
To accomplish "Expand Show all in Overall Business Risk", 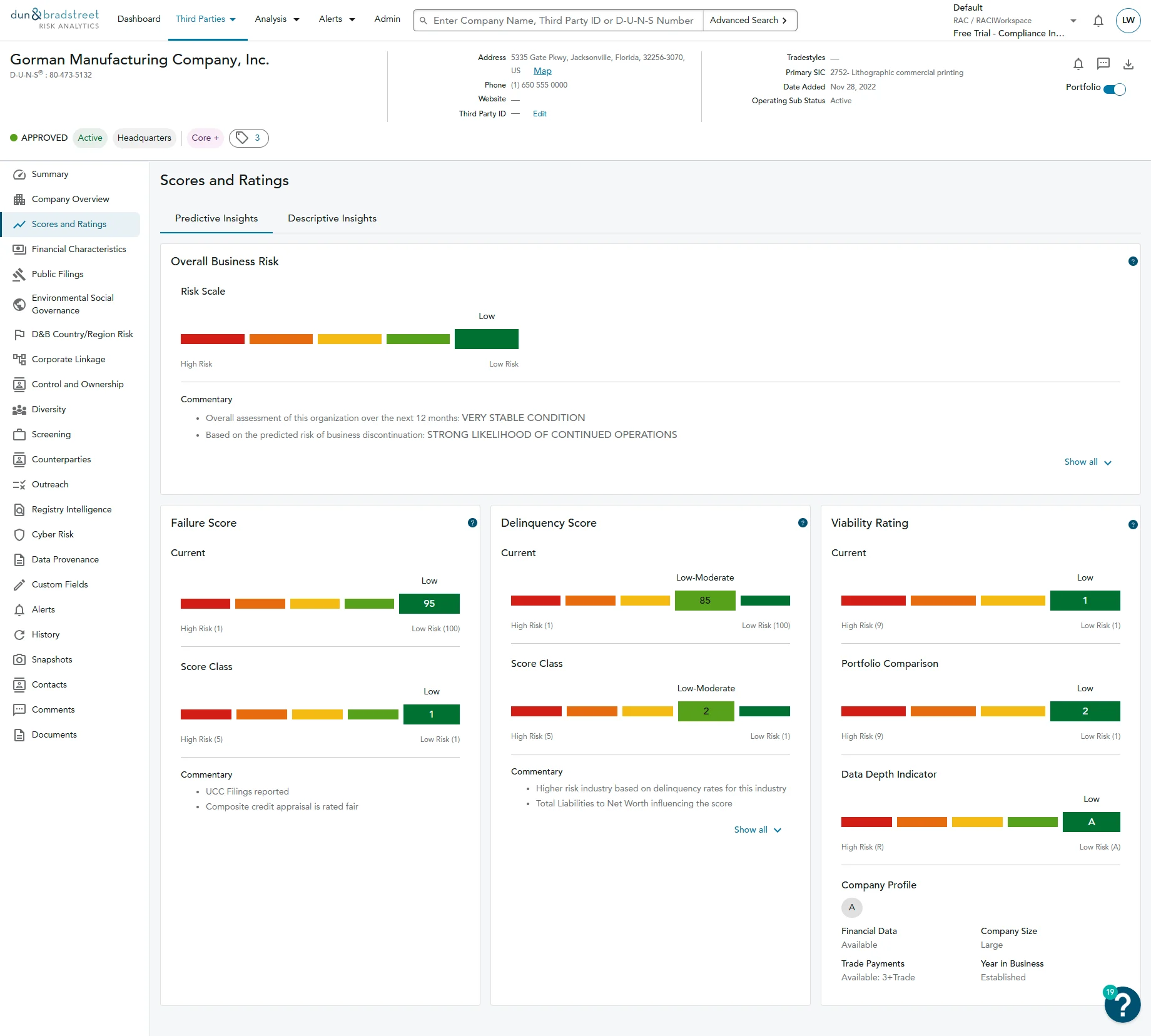I will [x=1088, y=462].
